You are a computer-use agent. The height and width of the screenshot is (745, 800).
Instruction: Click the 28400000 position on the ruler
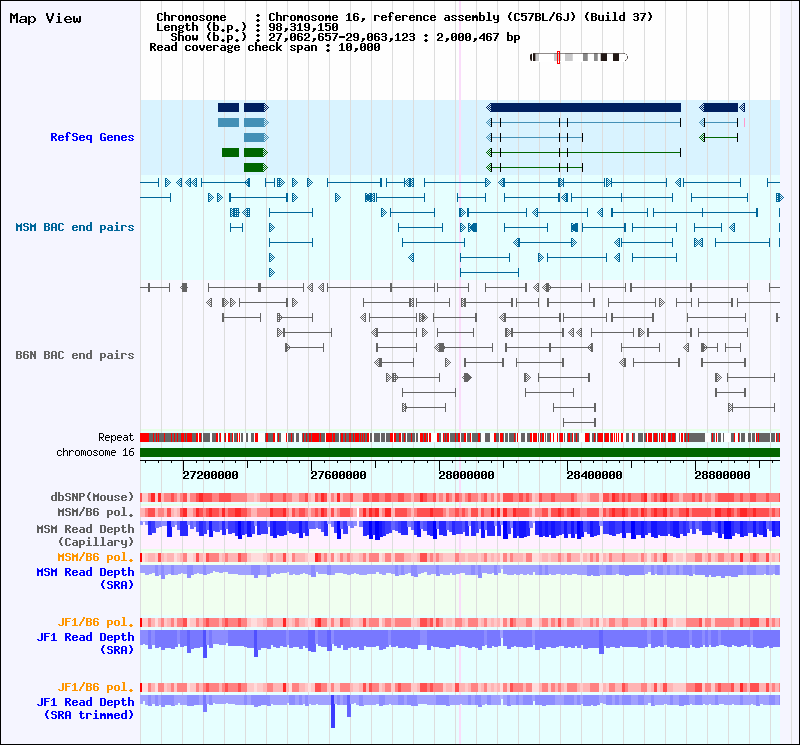[x=594, y=475]
